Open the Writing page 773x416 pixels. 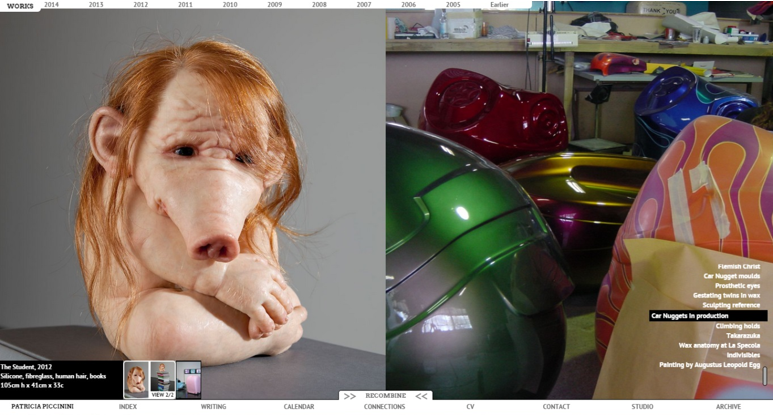213,407
